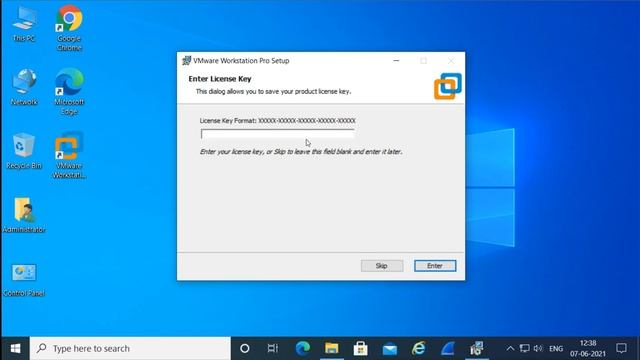Screen dimensions: 640x360
Task: Click the Enter button to submit key
Action: click(435, 266)
